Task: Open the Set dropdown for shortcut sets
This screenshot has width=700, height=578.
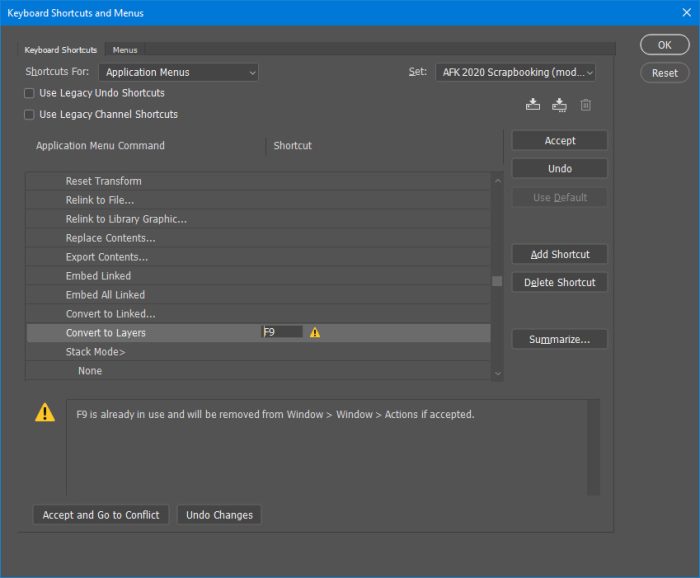Action: (x=515, y=72)
